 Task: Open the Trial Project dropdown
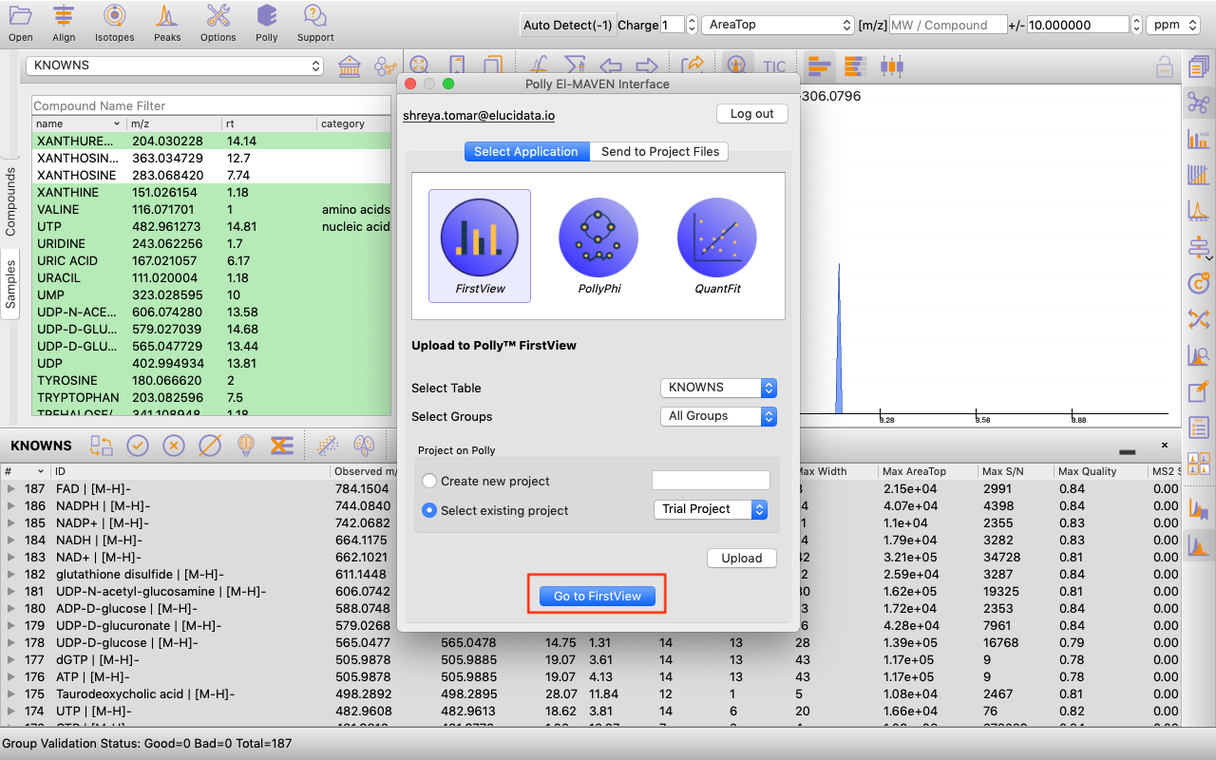[x=711, y=509]
